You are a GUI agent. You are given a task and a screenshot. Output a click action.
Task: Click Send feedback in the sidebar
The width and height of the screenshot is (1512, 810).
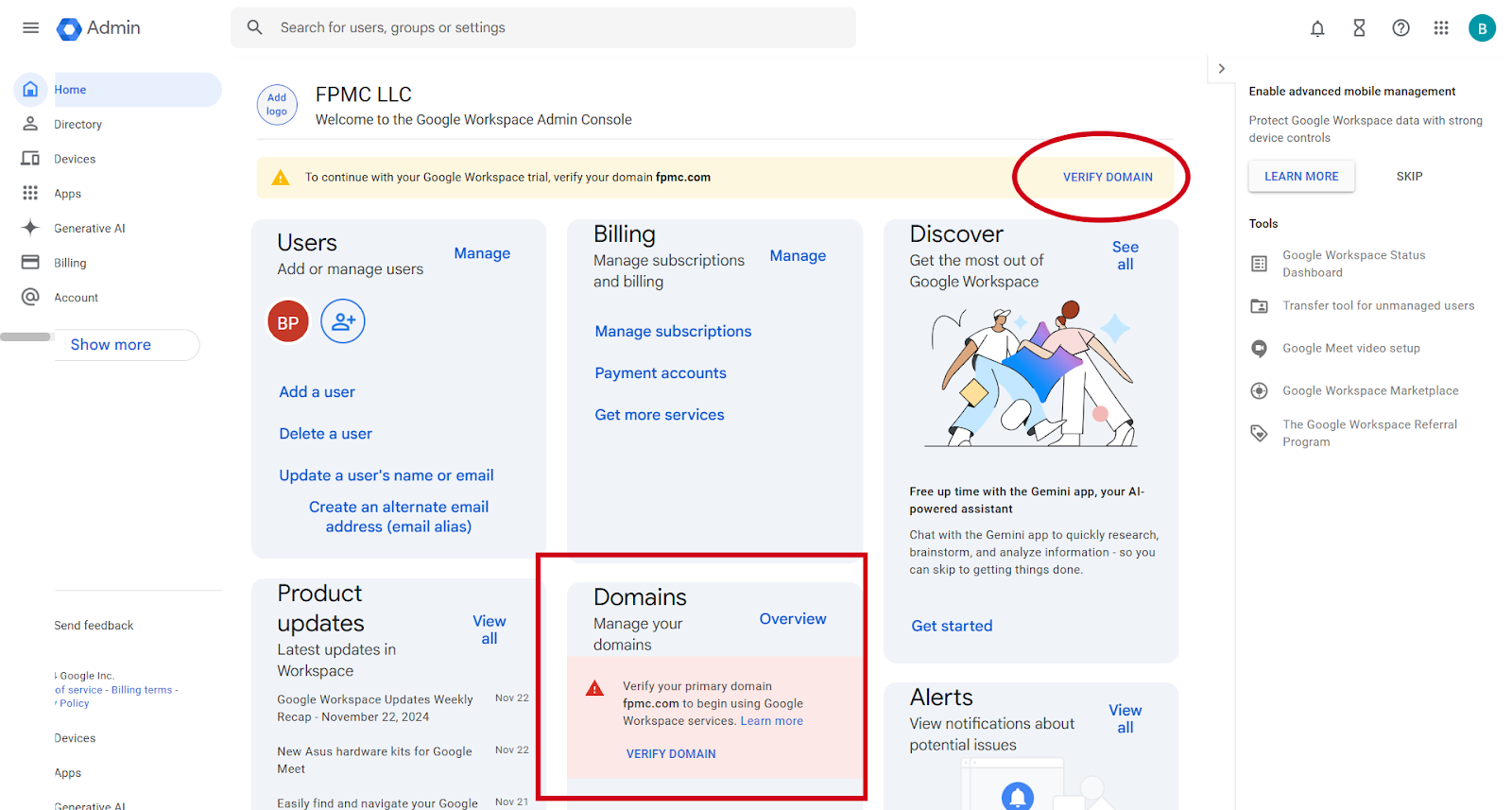click(94, 626)
